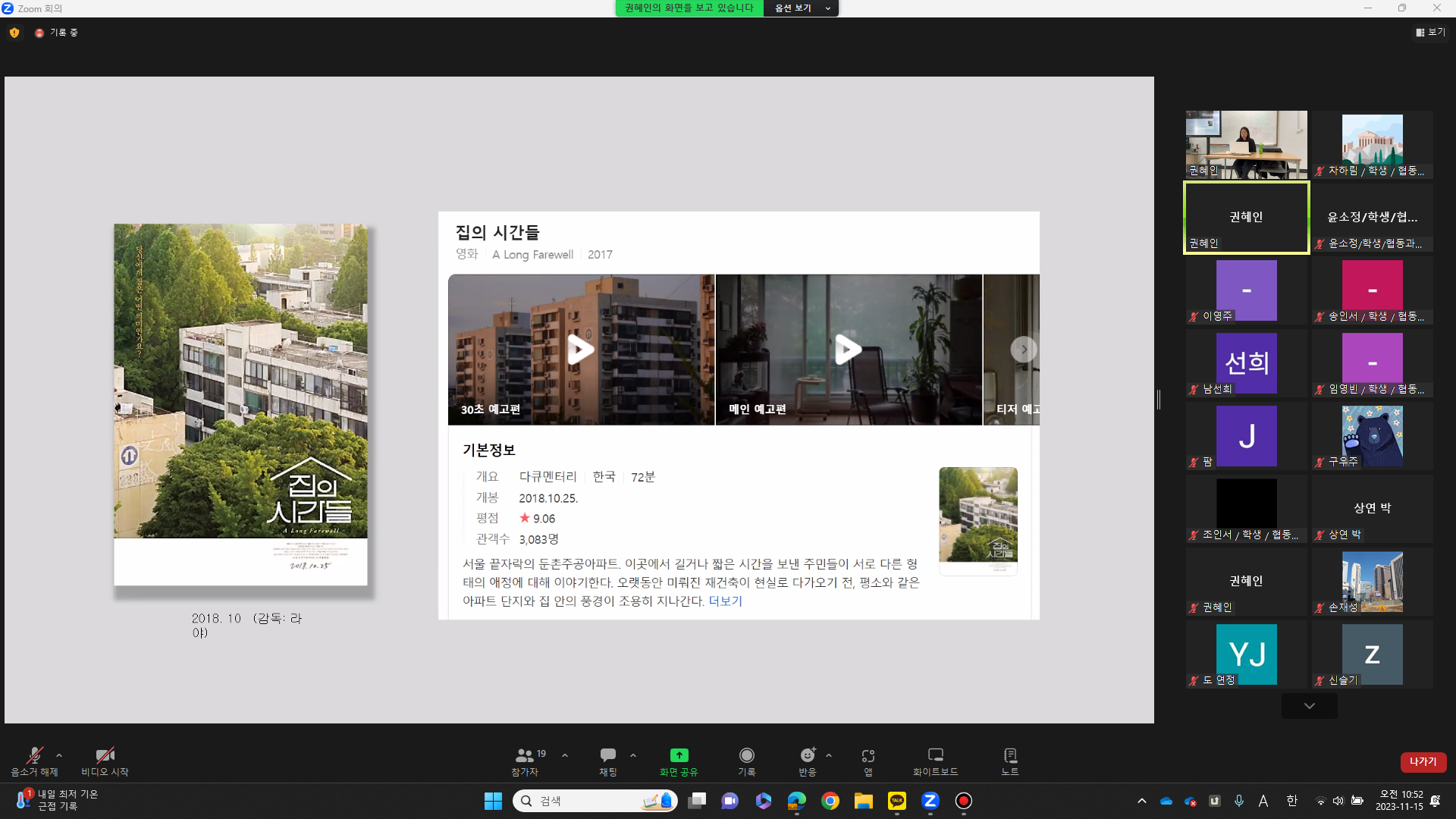The image size is (1456, 819).
Task: Click the A keyboard mode tray indicator
Action: tap(1263, 801)
